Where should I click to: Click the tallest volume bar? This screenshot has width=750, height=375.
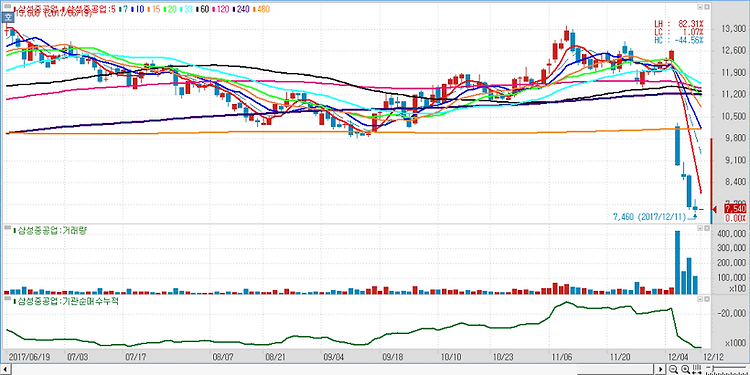click(677, 262)
